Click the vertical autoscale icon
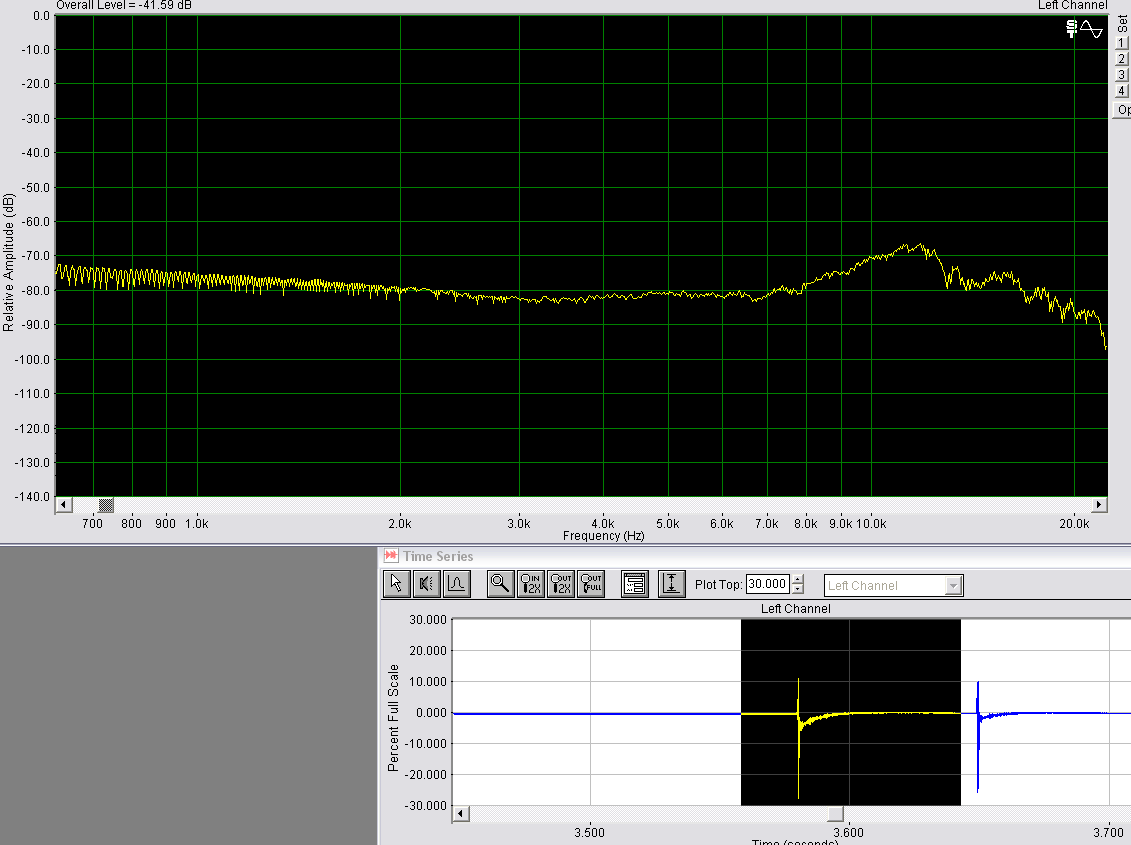 671,584
